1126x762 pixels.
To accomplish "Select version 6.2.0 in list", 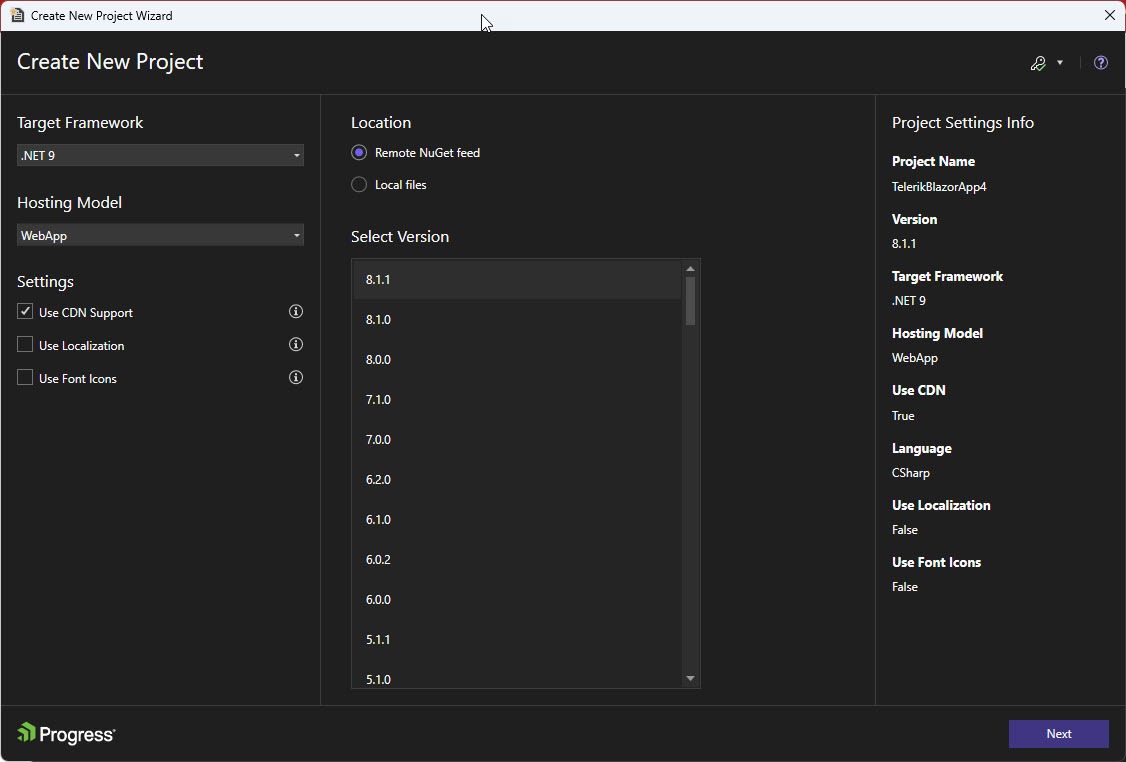I will coord(517,480).
